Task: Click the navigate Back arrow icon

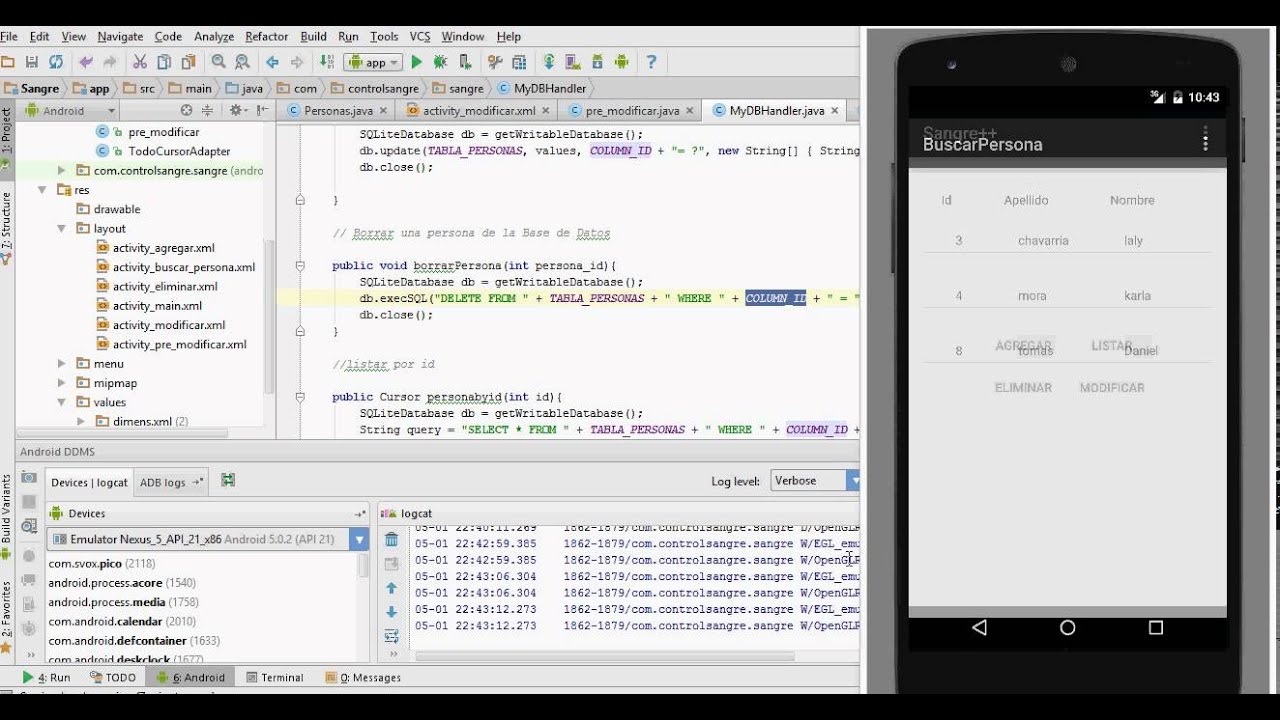Action: 272,62
